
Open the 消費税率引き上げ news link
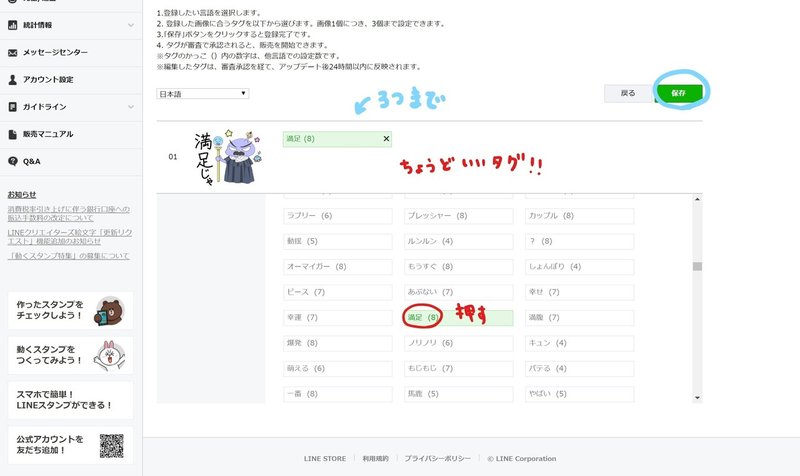click(x=68, y=213)
